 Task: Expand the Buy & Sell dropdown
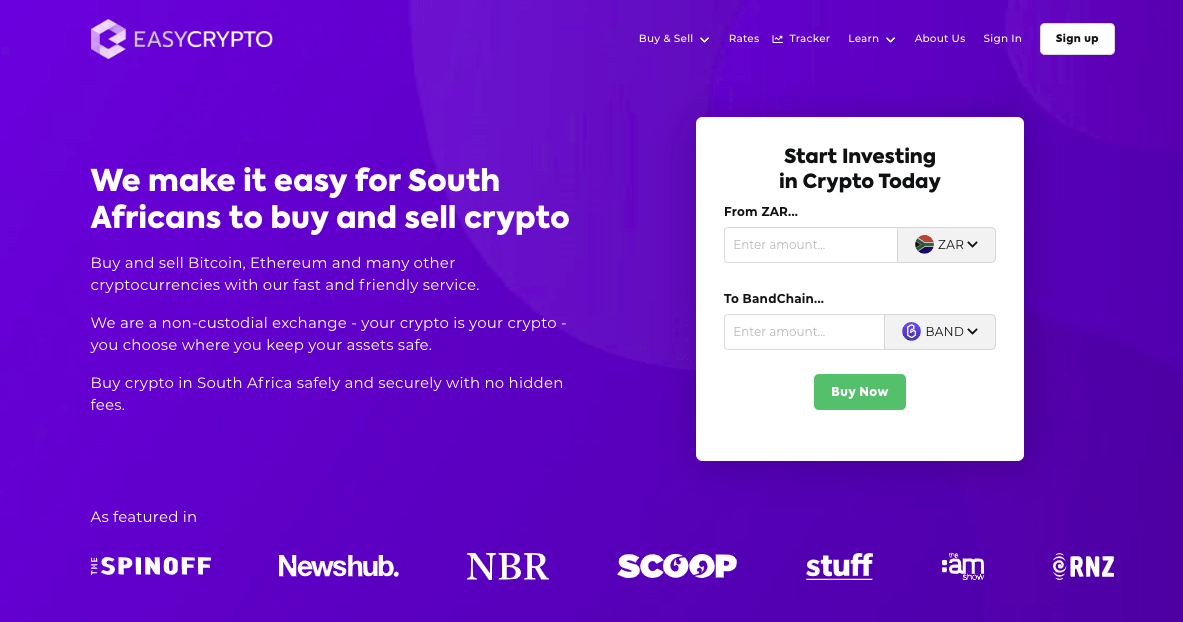tap(673, 38)
